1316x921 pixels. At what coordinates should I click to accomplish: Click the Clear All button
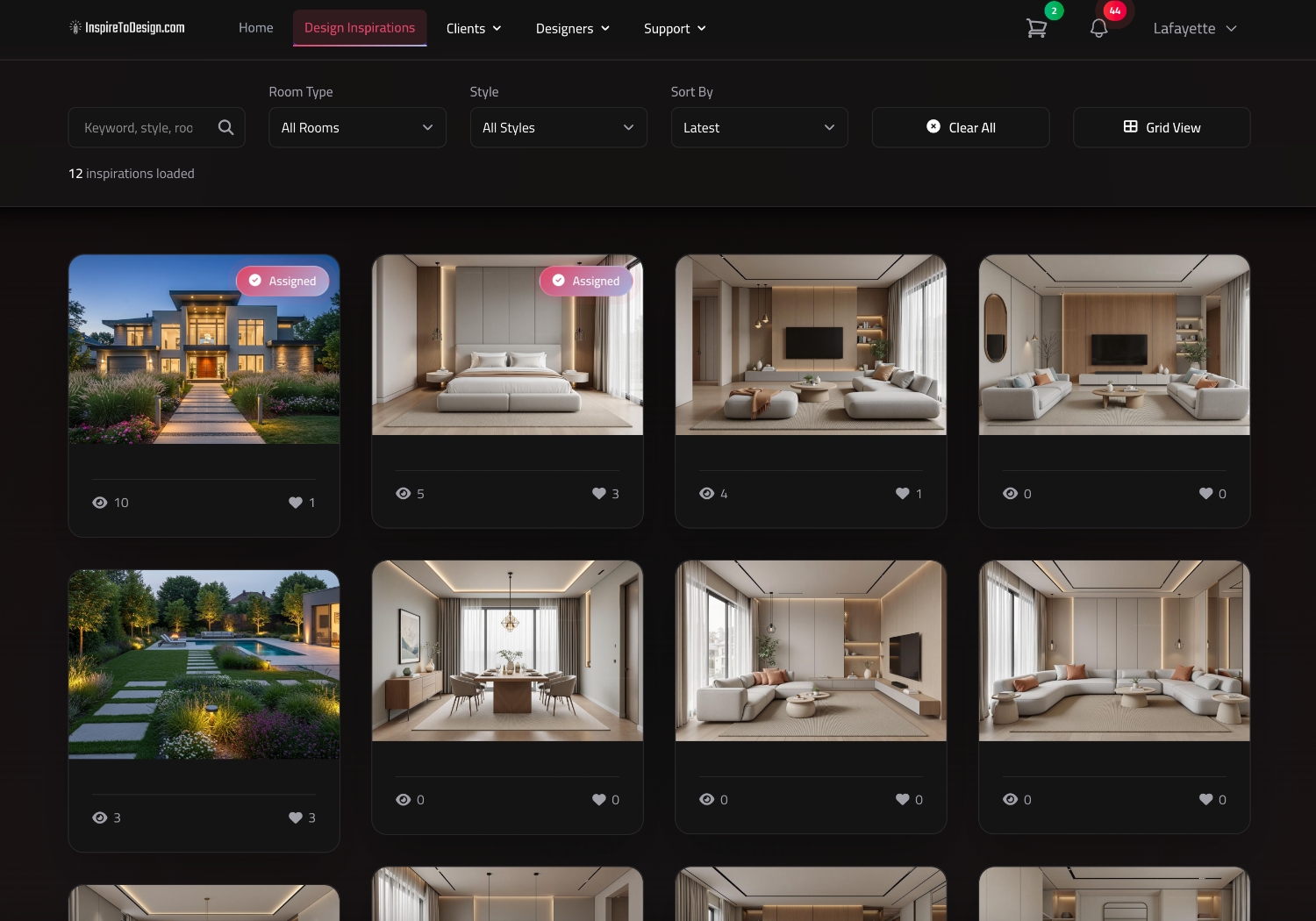point(961,127)
